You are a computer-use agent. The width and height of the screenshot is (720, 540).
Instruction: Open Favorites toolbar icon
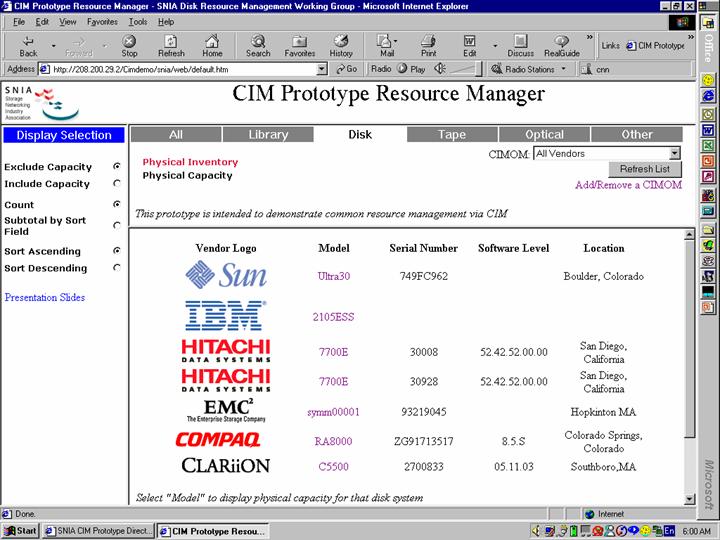[x=299, y=46]
